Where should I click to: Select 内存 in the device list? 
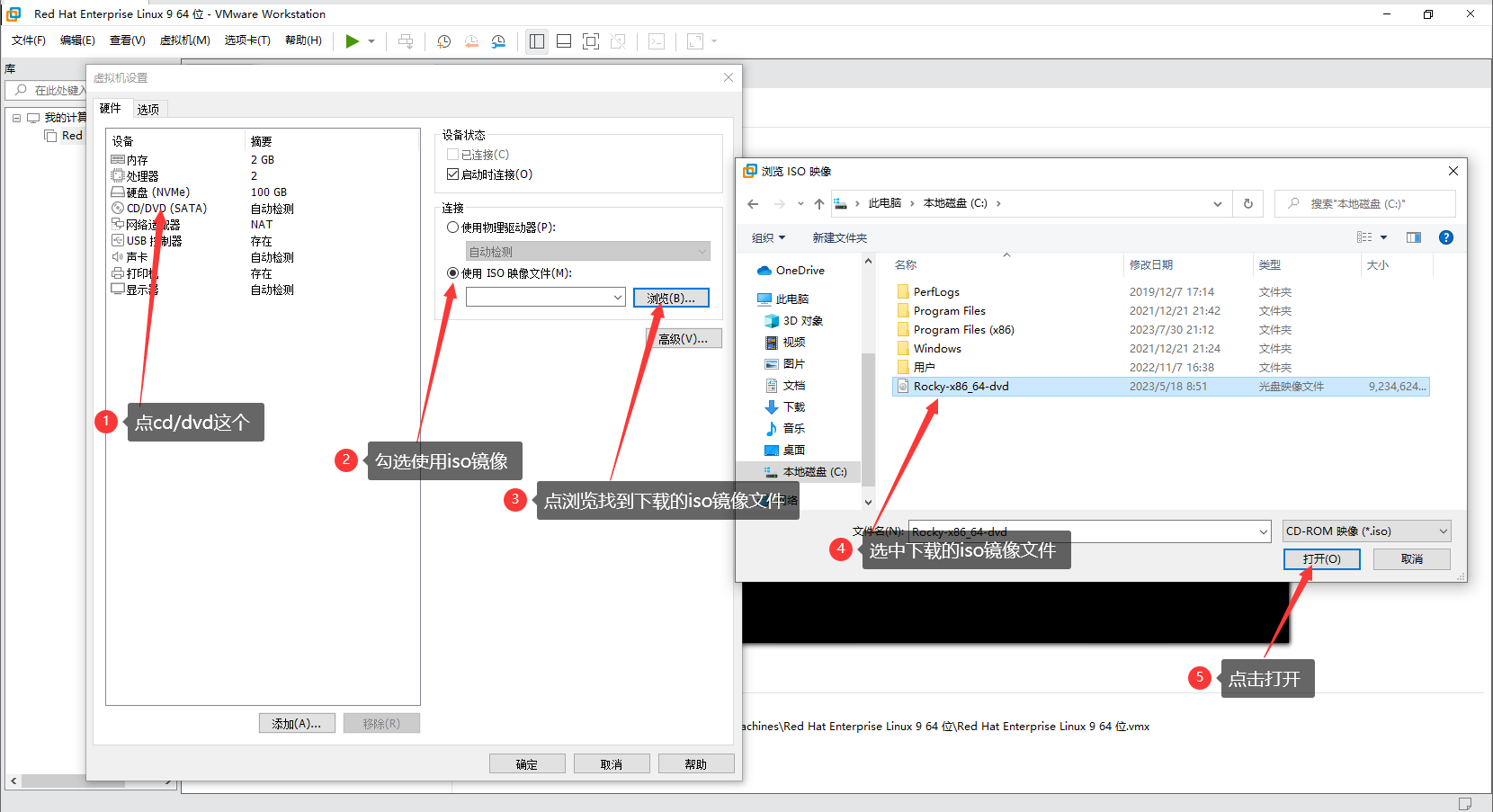[x=130, y=160]
